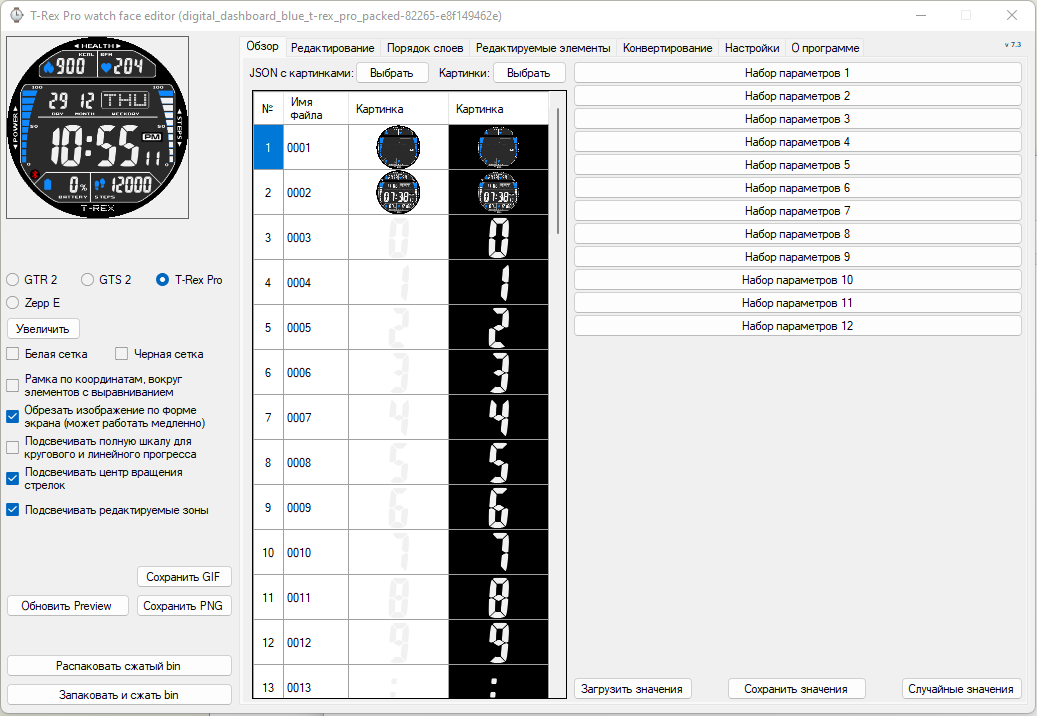Click the Сохранить GIF button

coord(184,577)
